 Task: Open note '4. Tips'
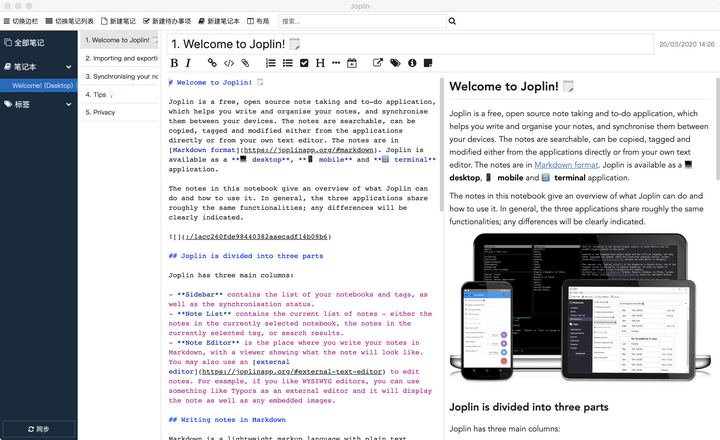point(119,94)
